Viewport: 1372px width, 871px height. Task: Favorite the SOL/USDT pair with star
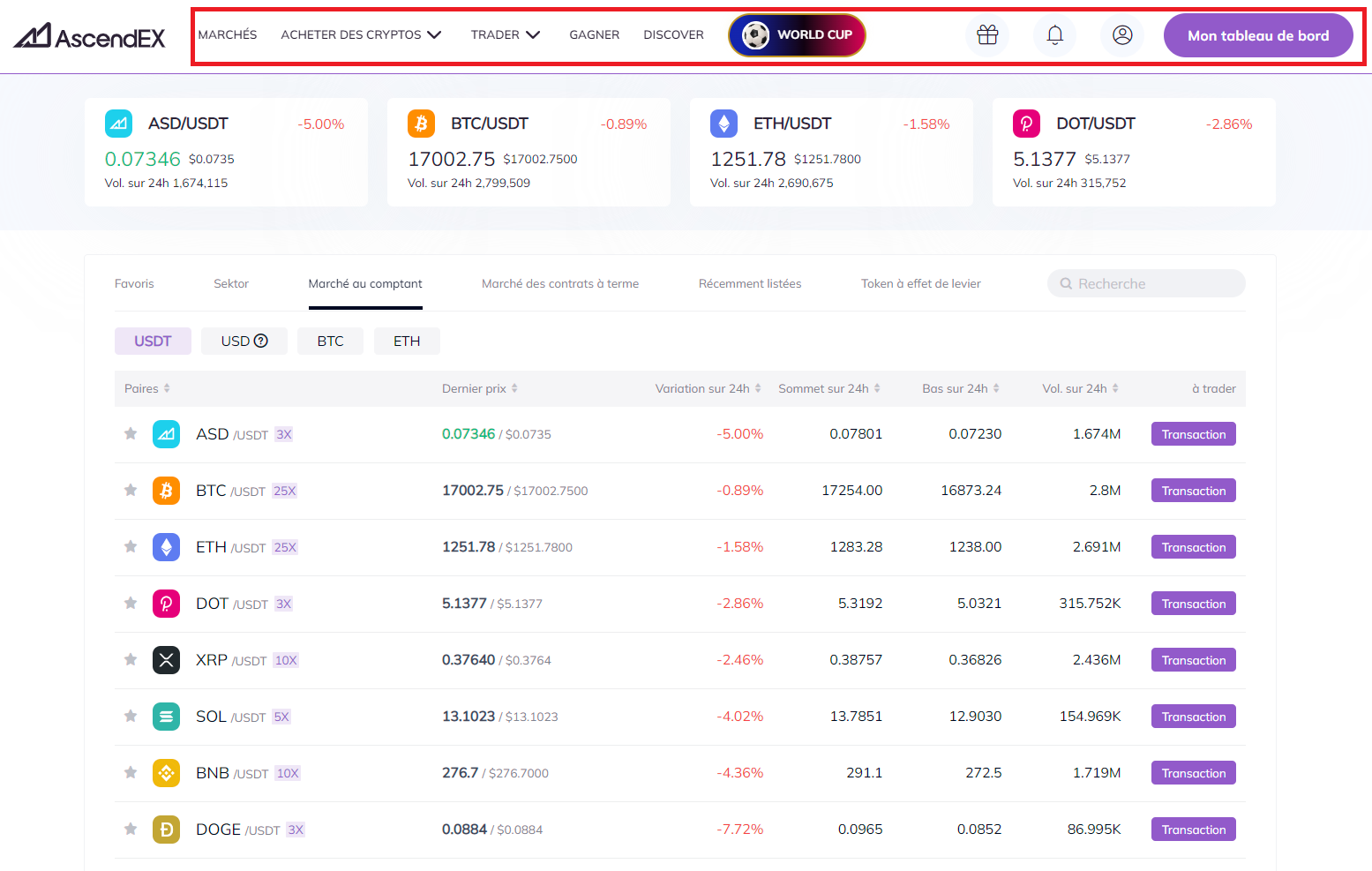[x=131, y=716]
